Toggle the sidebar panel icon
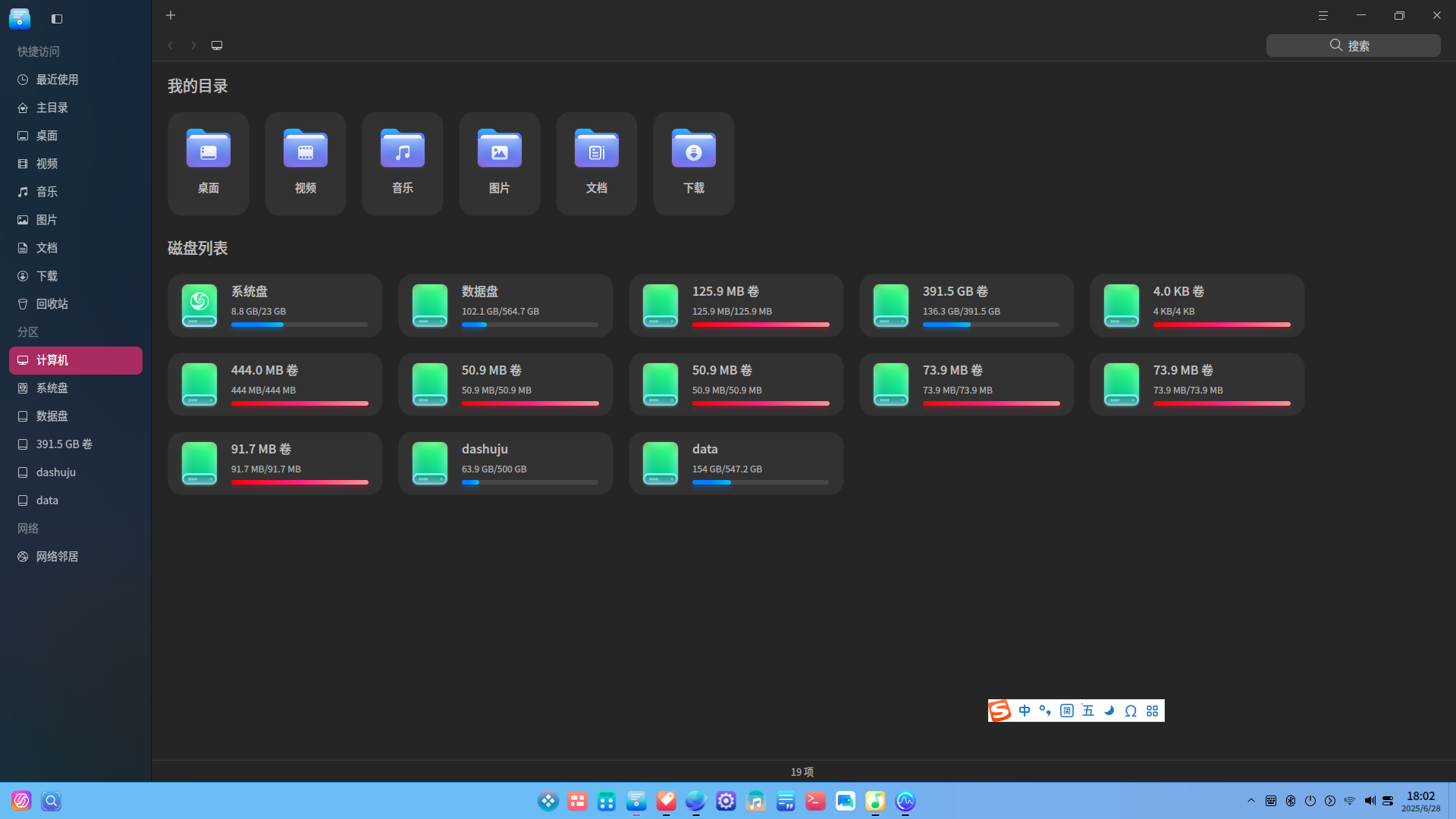The image size is (1456, 819). [x=57, y=18]
